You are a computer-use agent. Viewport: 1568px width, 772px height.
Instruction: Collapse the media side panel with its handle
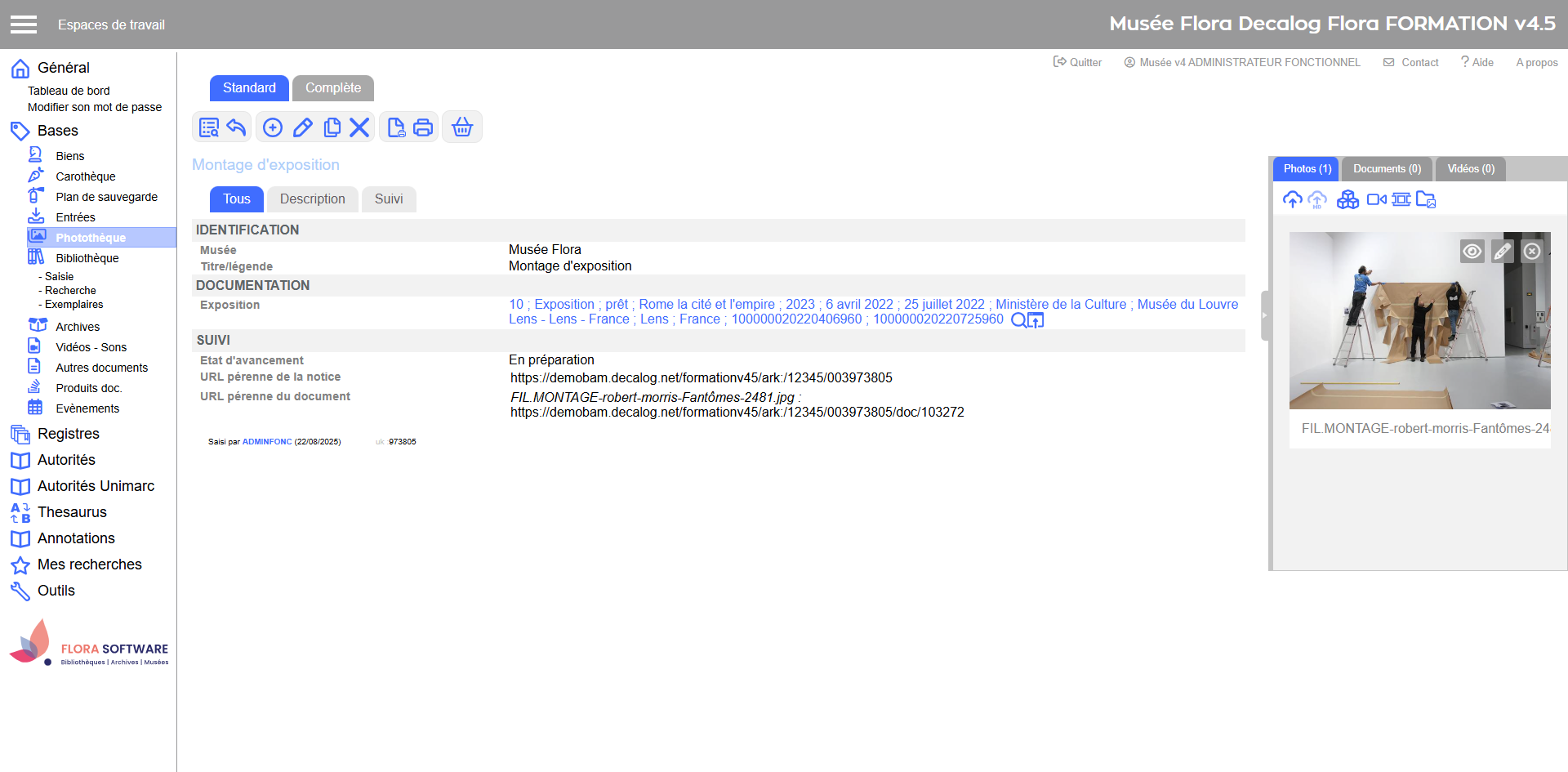click(1264, 315)
